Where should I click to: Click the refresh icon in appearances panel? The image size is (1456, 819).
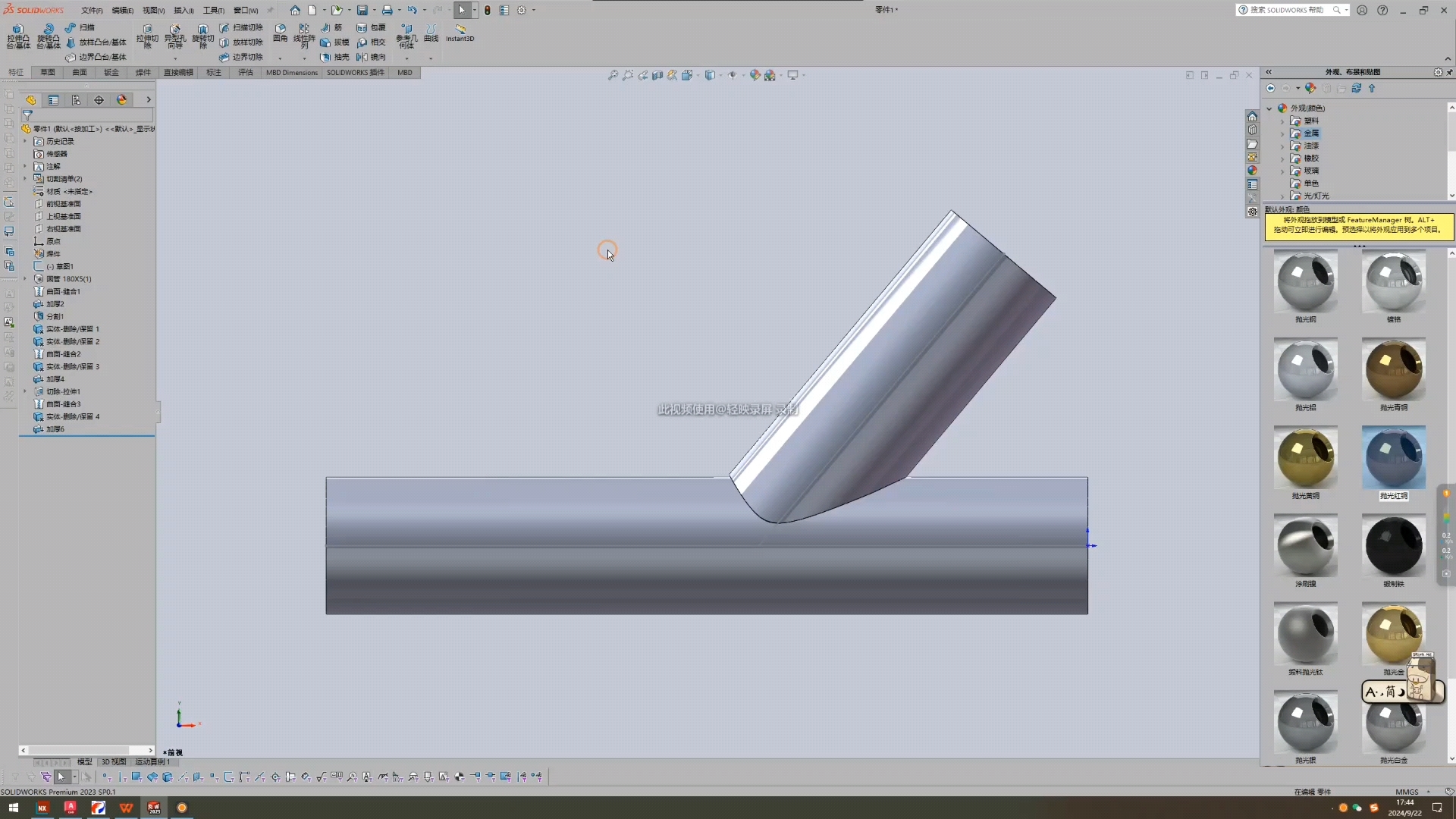click(1357, 88)
